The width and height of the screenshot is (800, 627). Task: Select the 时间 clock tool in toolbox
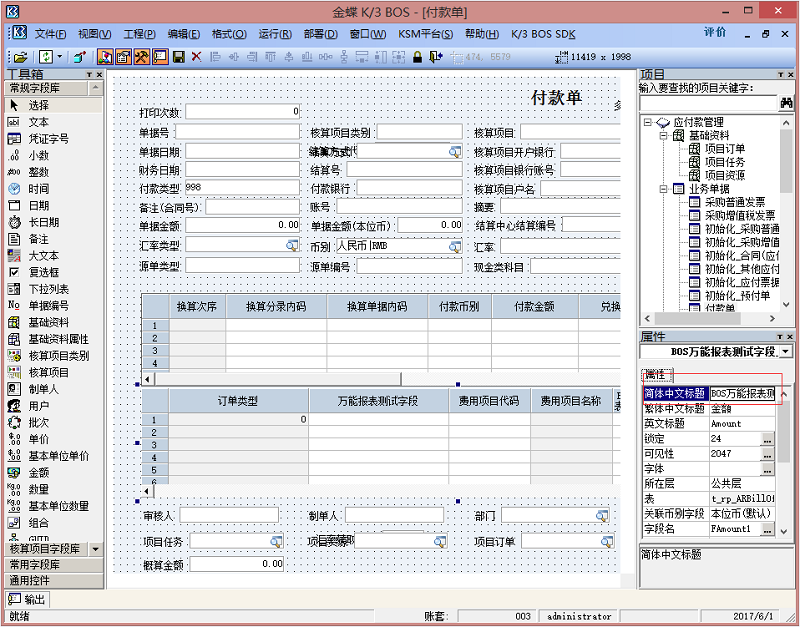tap(38, 189)
